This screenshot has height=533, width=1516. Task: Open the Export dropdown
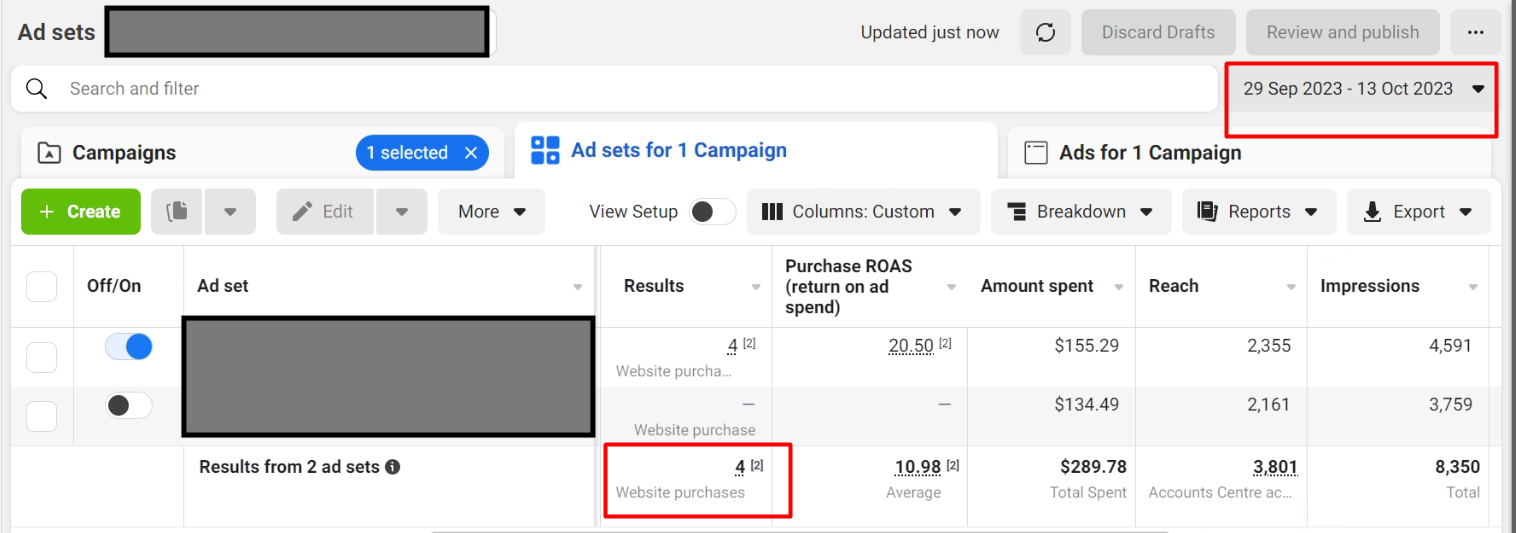pos(1418,212)
